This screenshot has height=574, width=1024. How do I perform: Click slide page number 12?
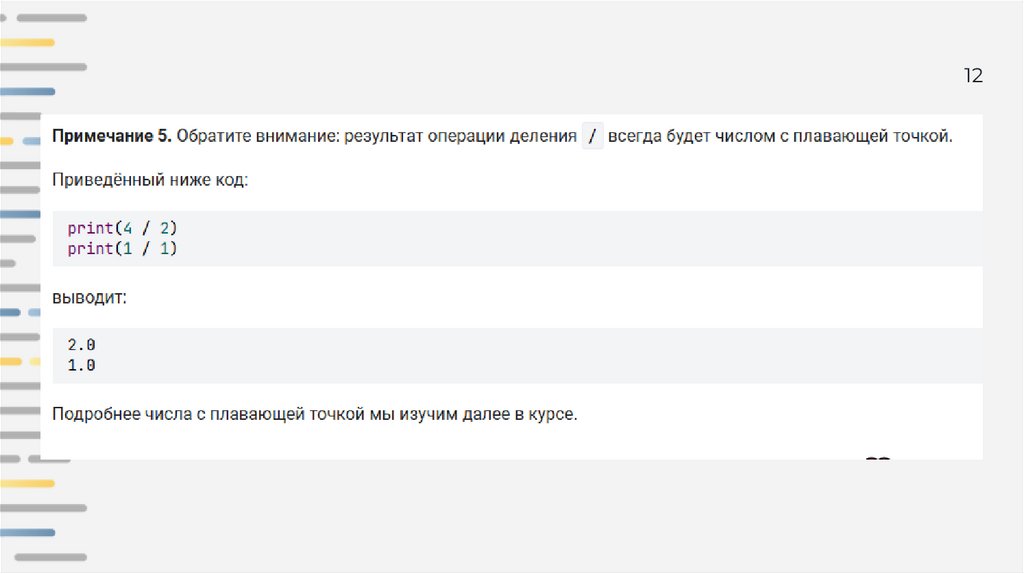coord(973,76)
